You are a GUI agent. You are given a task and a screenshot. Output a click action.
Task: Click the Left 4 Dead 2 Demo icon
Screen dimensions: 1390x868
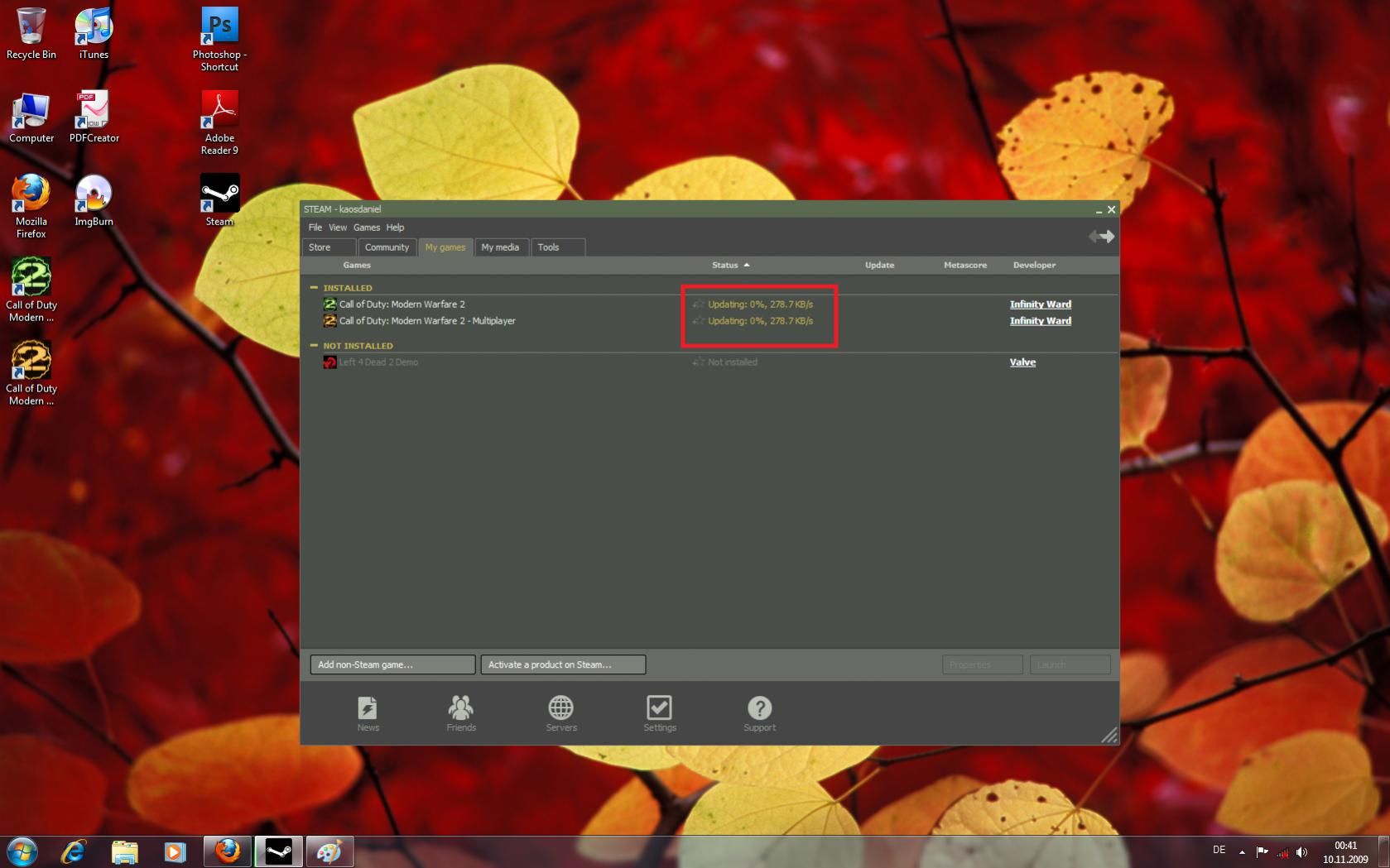pyautogui.click(x=329, y=362)
